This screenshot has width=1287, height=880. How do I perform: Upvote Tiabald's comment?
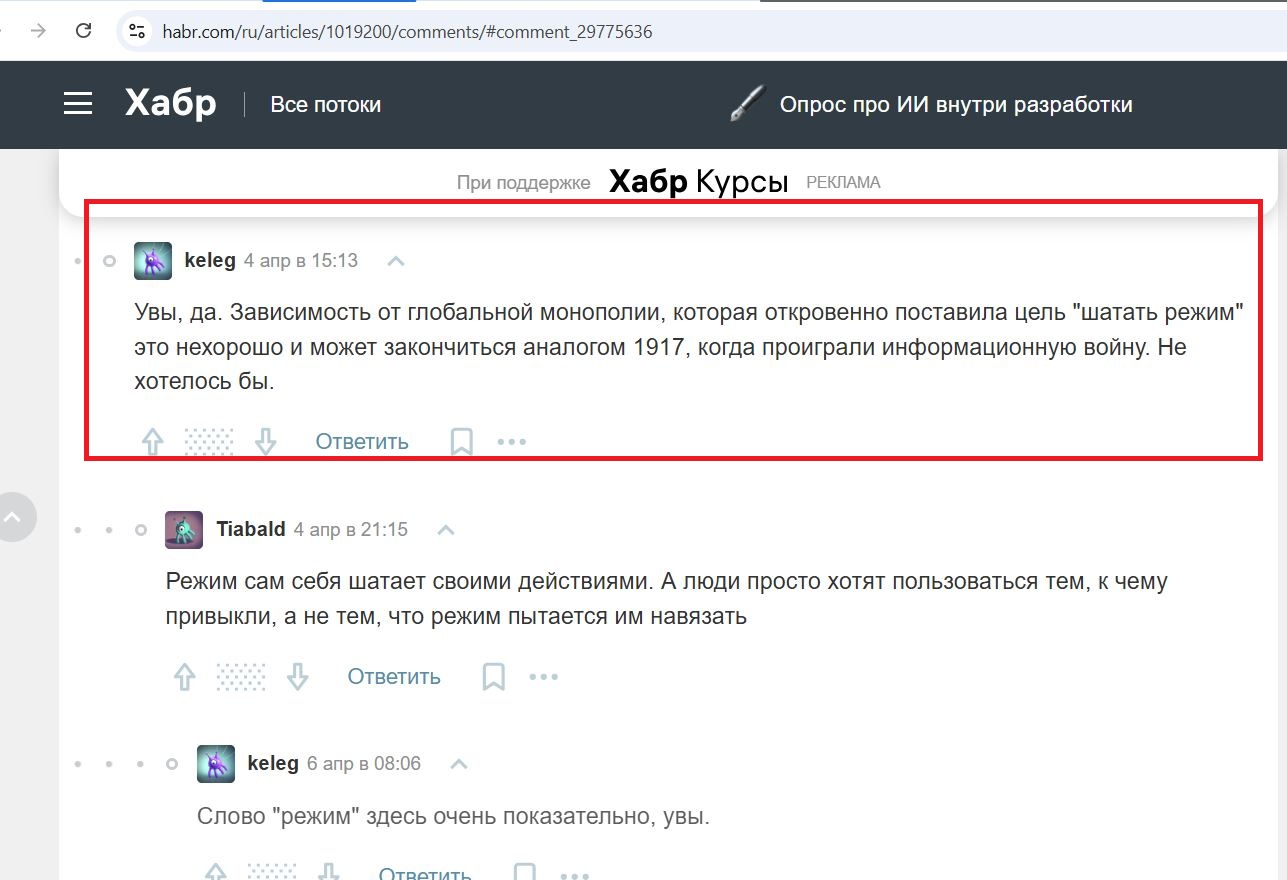click(184, 677)
